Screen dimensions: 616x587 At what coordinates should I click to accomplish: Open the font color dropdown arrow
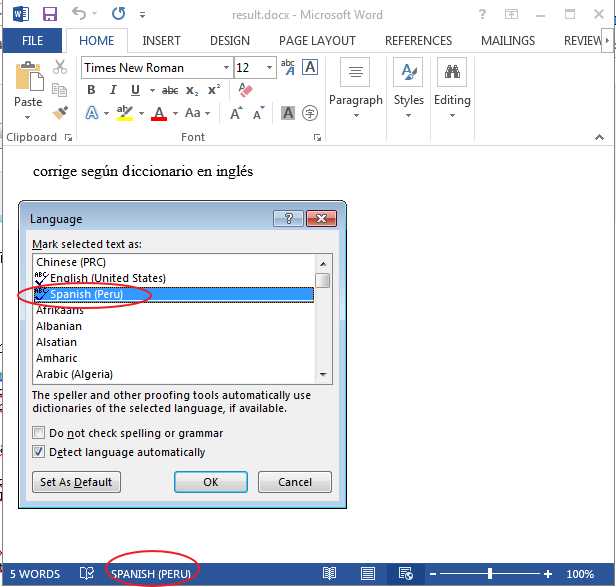pos(175,114)
